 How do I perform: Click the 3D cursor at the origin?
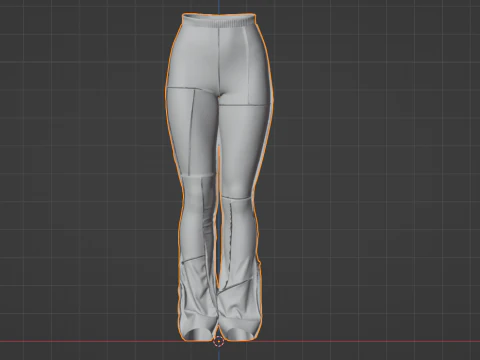click(218, 341)
